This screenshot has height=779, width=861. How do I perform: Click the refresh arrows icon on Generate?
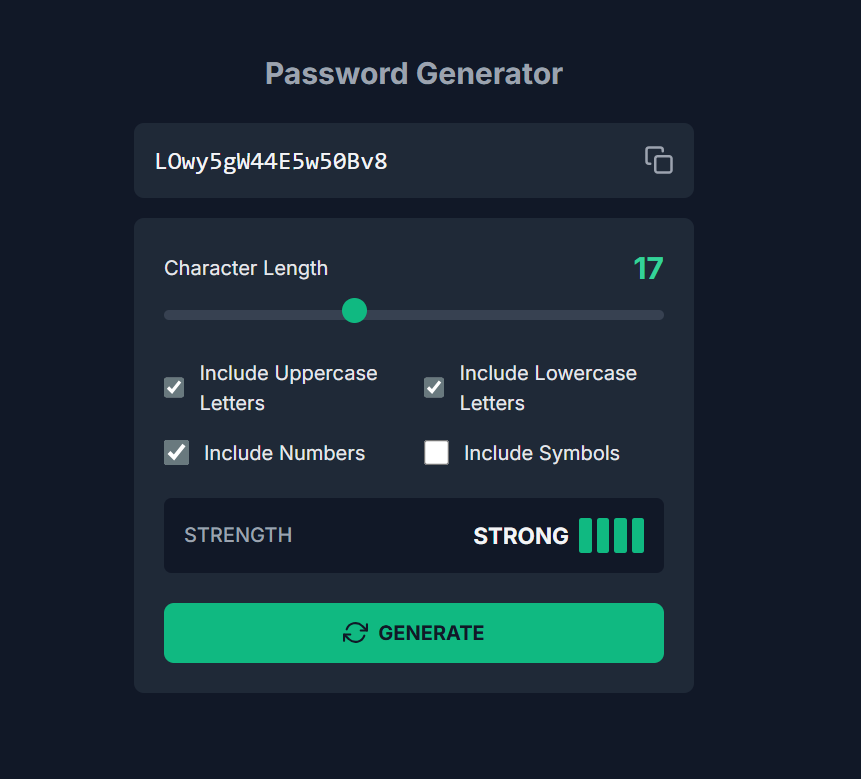355,633
